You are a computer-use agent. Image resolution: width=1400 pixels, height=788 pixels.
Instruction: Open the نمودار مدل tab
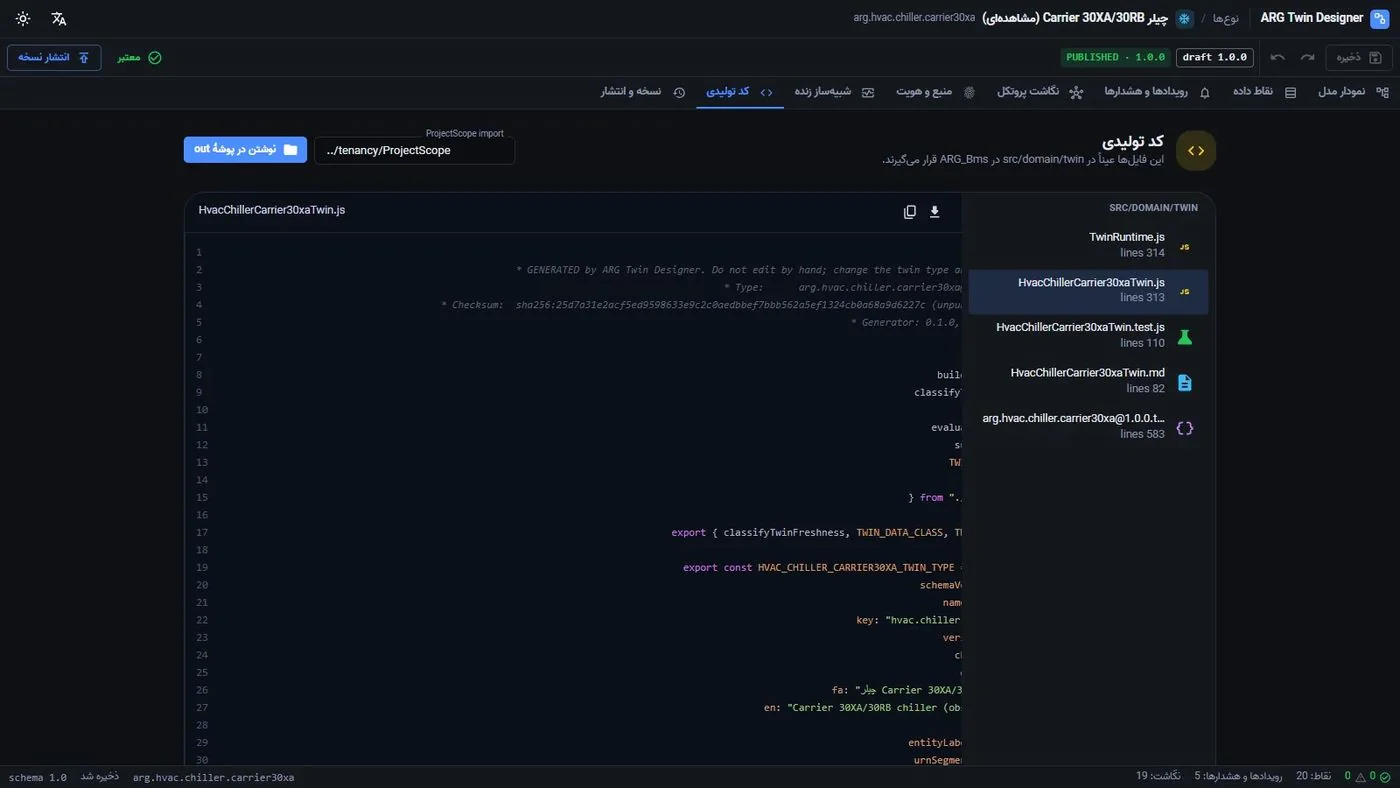pyautogui.click(x=1353, y=92)
